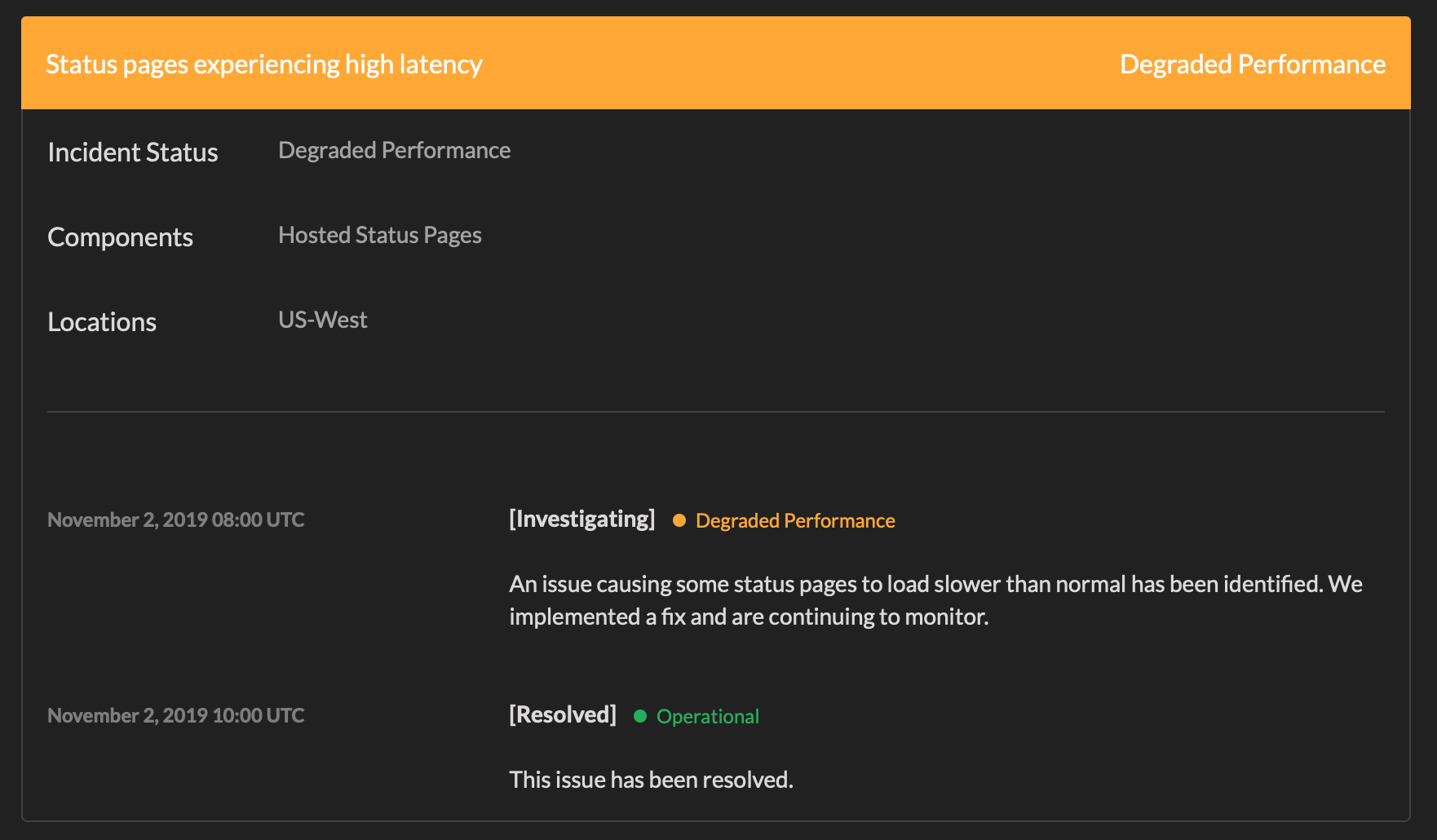Click the 'This issue has been resolved.' message
Image resolution: width=1437 pixels, height=840 pixels.
[x=651, y=780]
